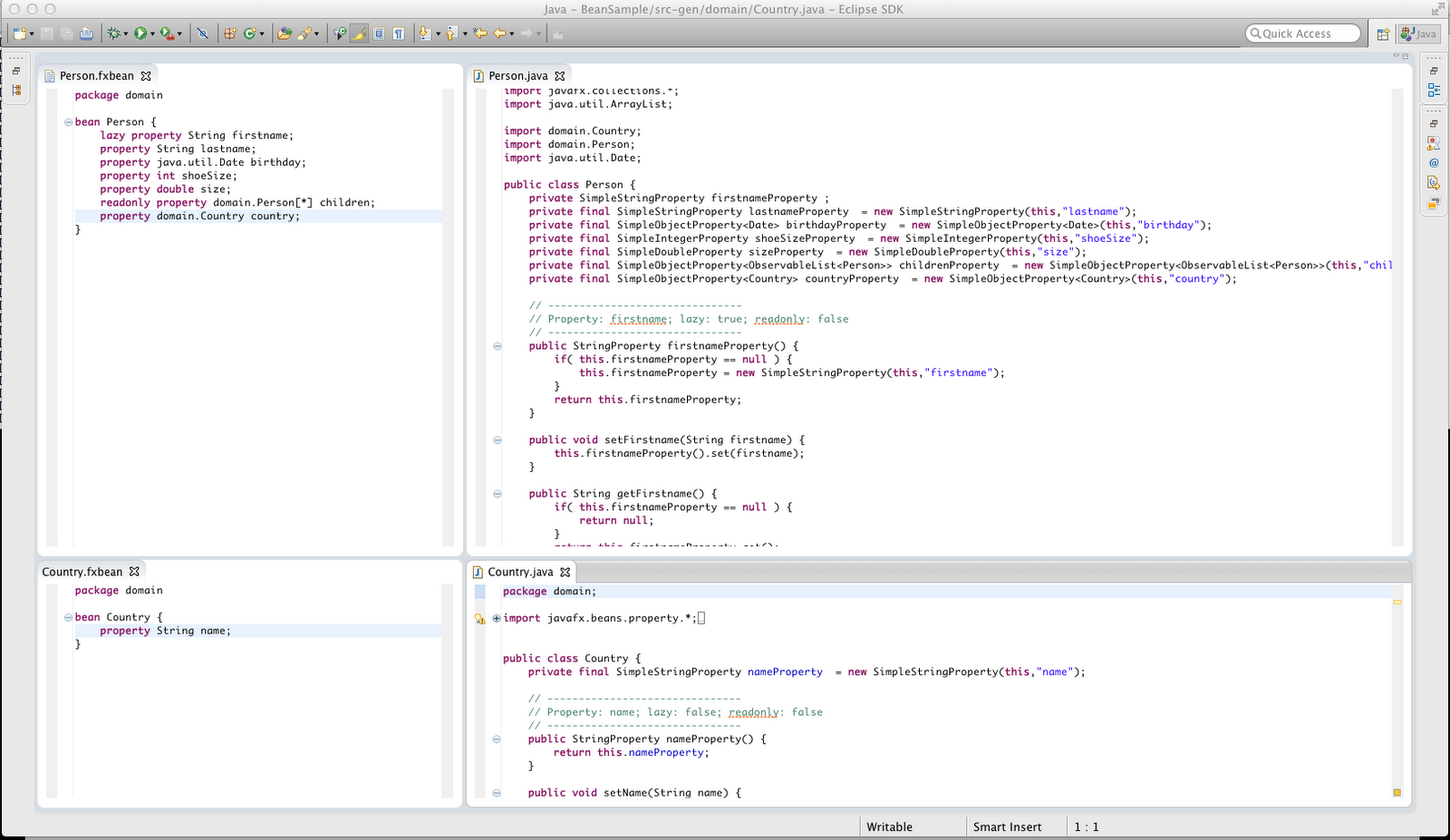The image size is (1450, 840).
Task: Open the Javadoc @ view icon
Action: pyautogui.click(x=1434, y=163)
